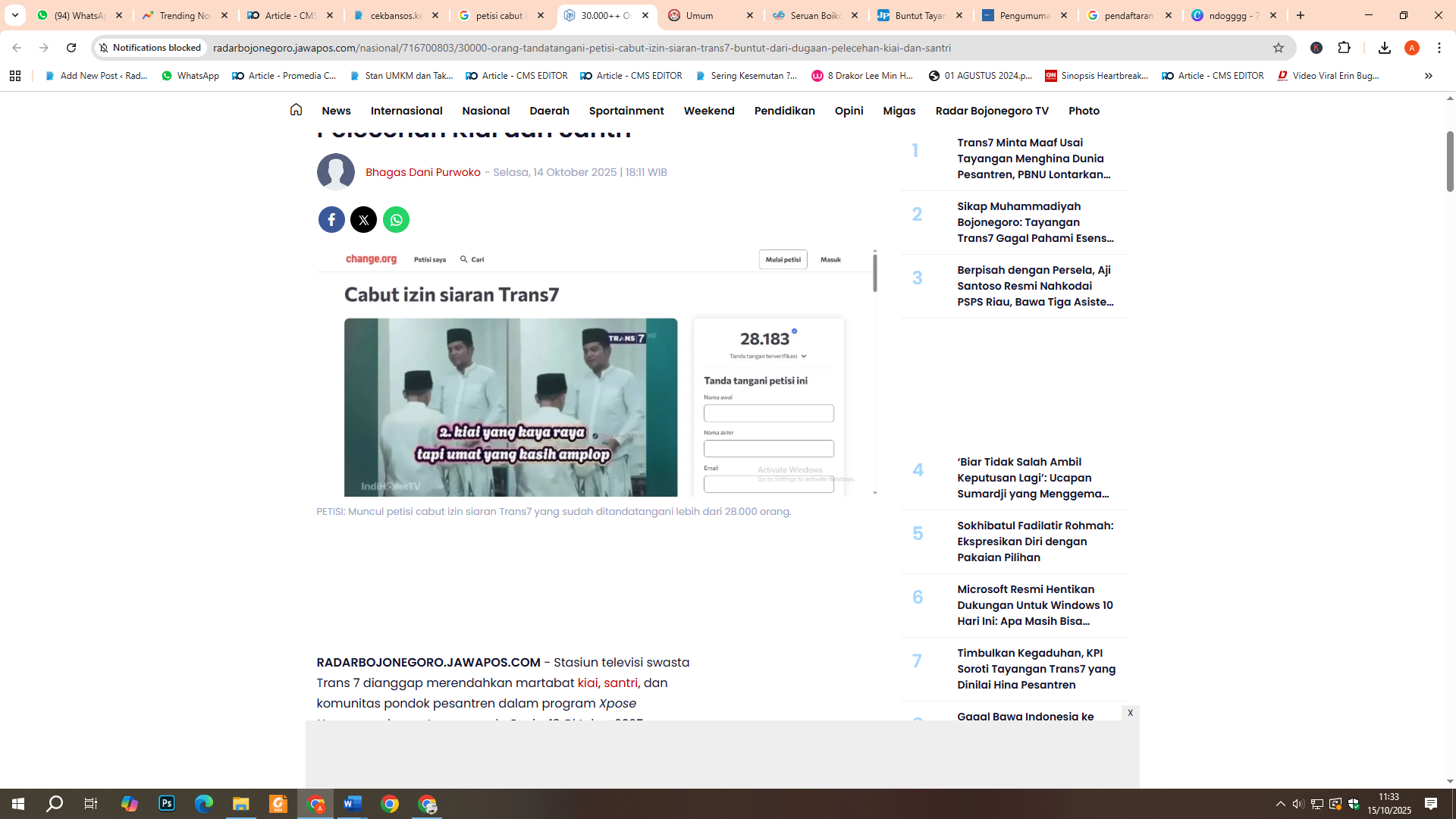Read 'Sikap Muhammadiyah Bojonegoro' article

tap(1036, 222)
